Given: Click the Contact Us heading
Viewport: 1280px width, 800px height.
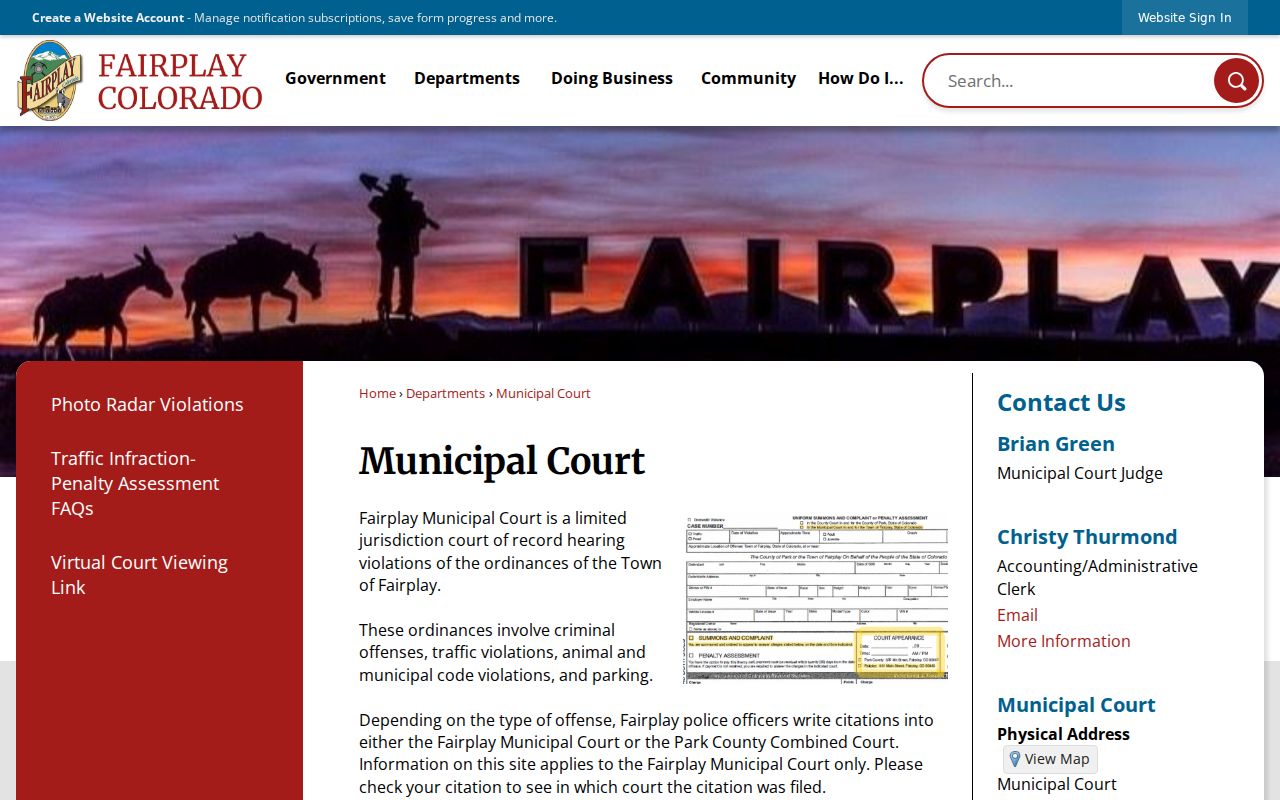Looking at the screenshot, I should click(x=1061, y=402).
